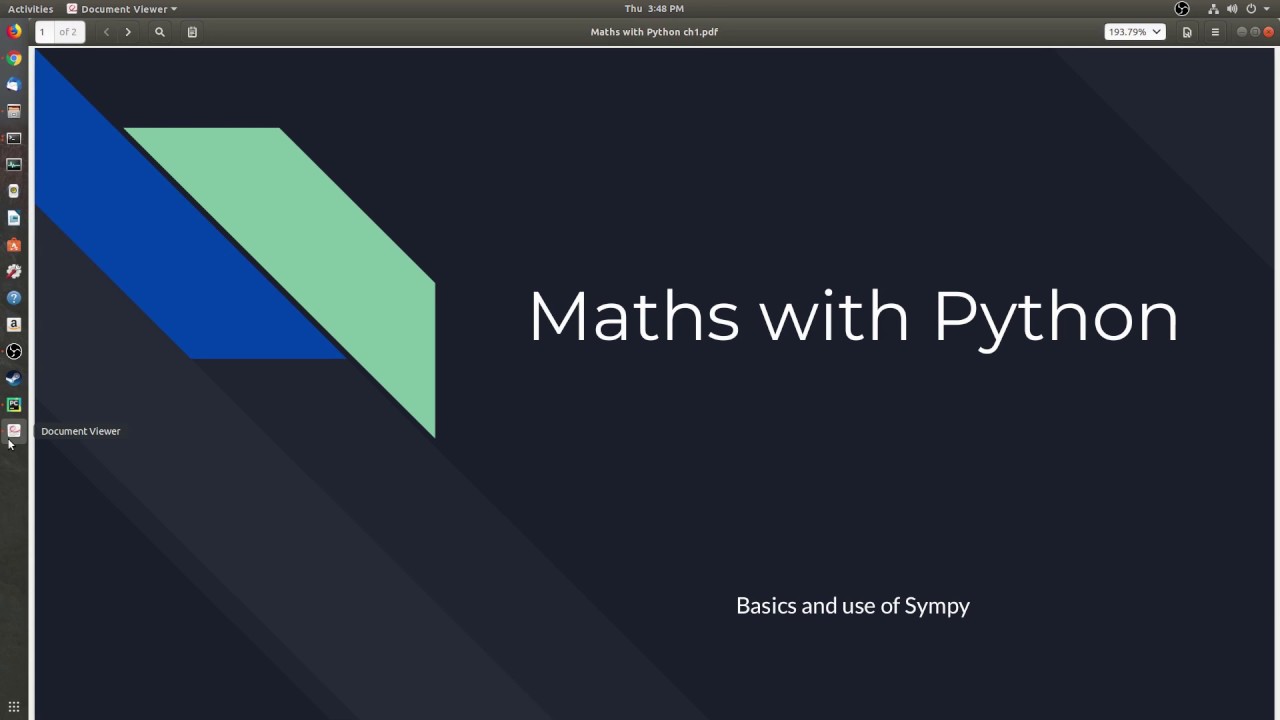Click the annotate document button

pos(192,32)
